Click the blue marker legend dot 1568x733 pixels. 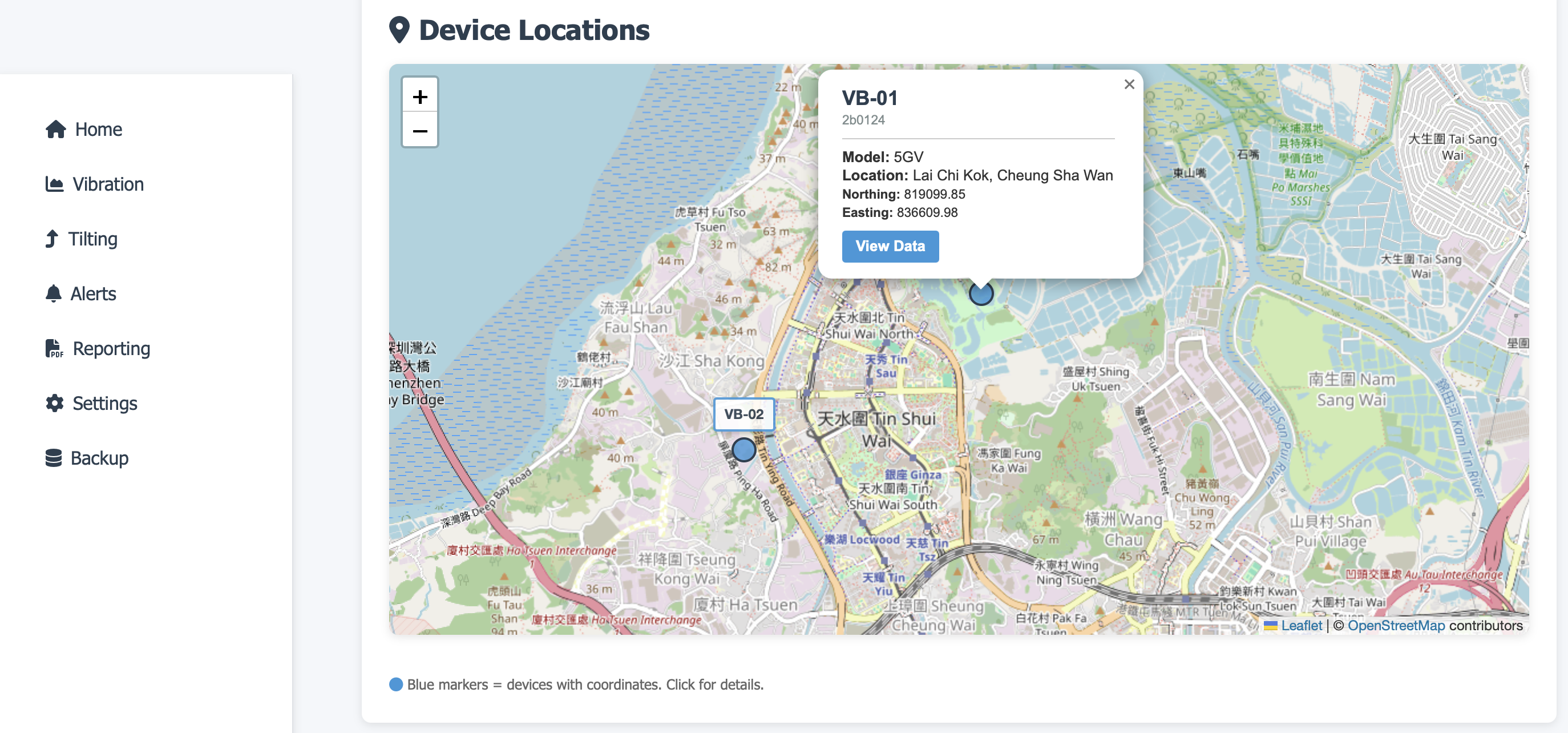(x=396, y=684)
